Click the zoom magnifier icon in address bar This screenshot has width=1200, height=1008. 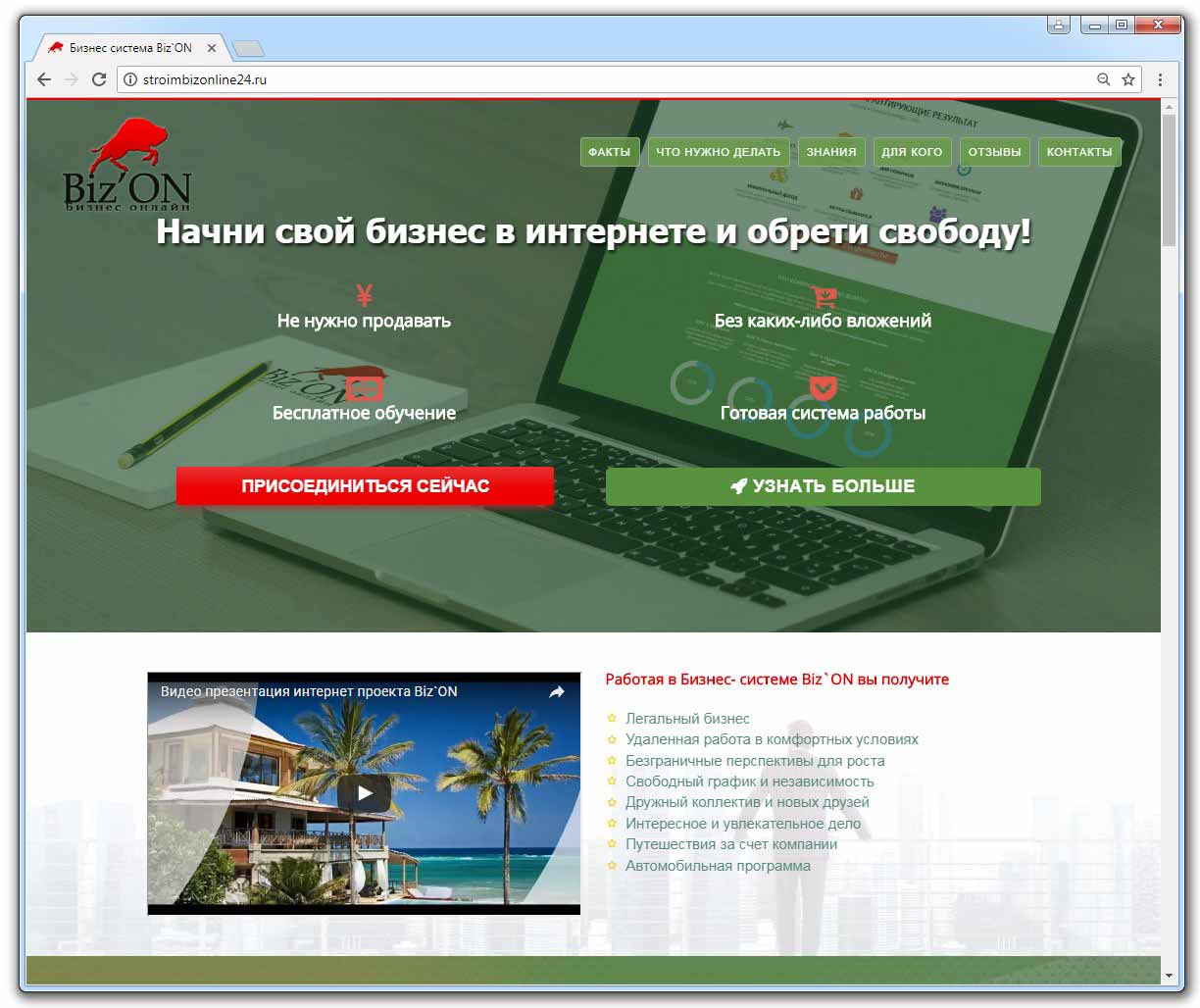tap(1103, 79)
